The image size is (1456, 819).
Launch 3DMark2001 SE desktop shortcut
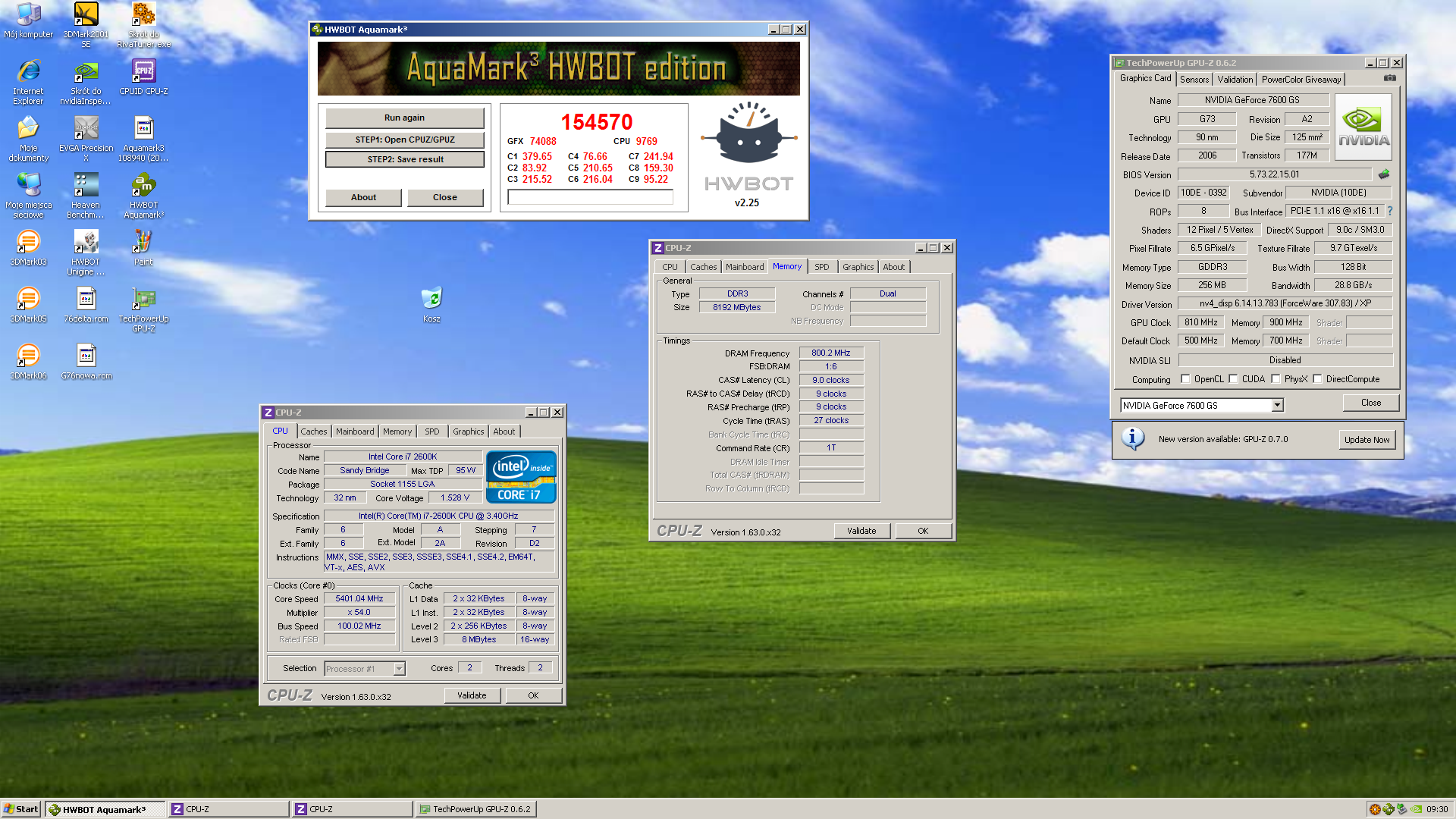coord(86,25)
